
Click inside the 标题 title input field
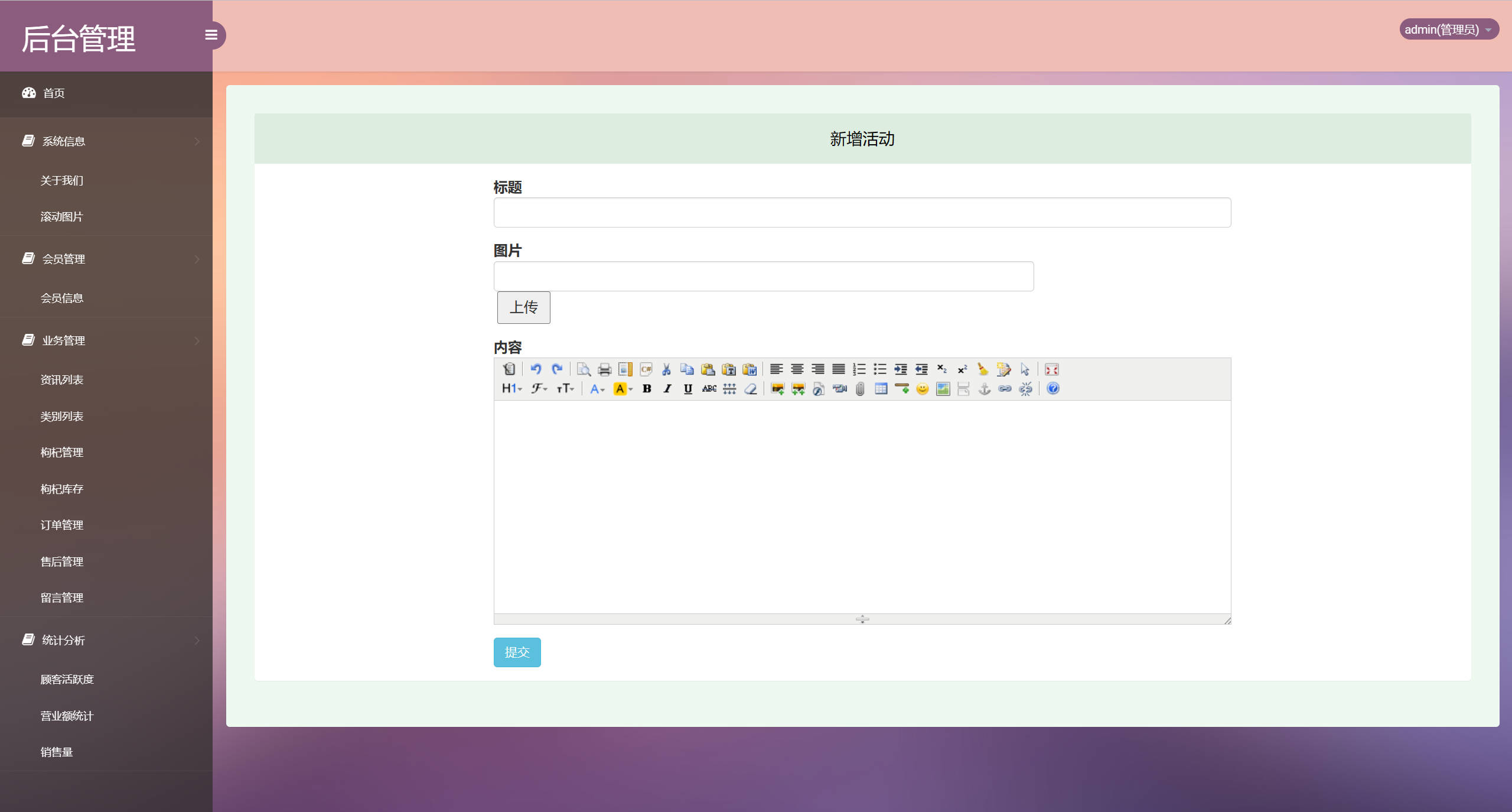pos(861,212)
